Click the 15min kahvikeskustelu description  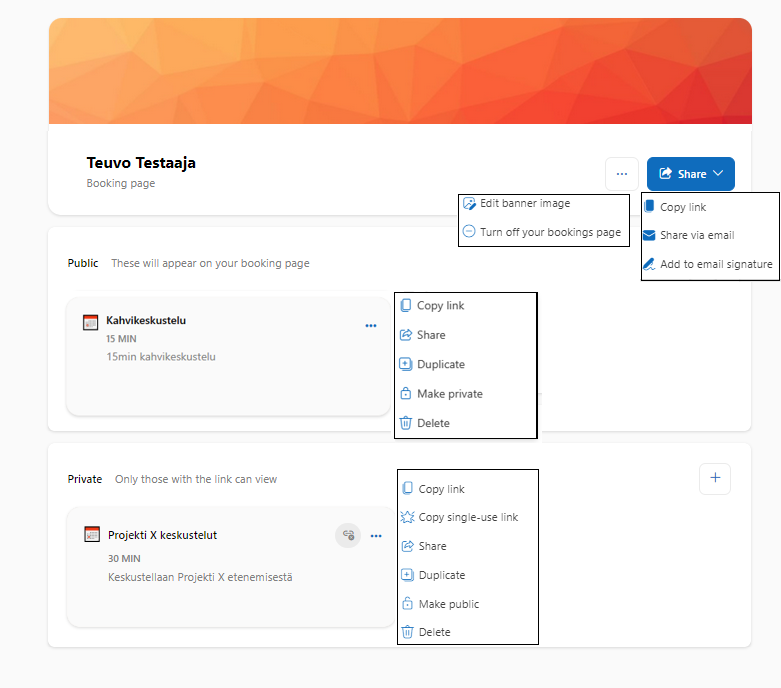pos(161,357)
